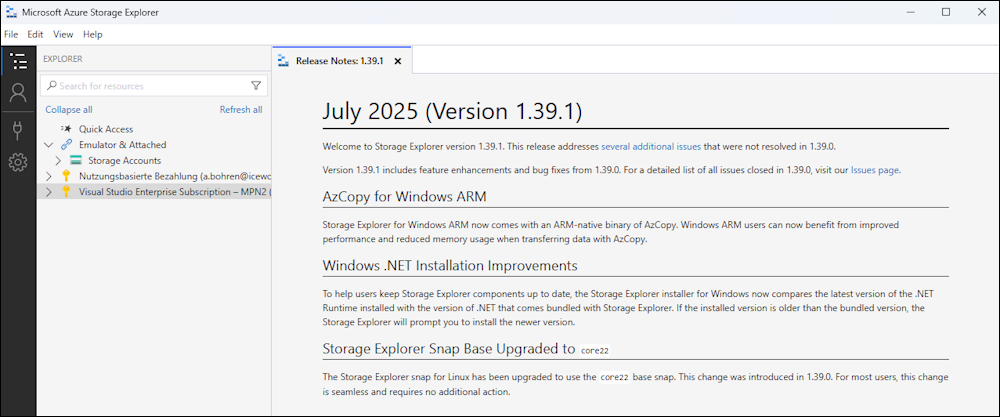Click the Quick Access star icon
Image resolution: width=1000 pixels, height=417 pixels.
66,129
